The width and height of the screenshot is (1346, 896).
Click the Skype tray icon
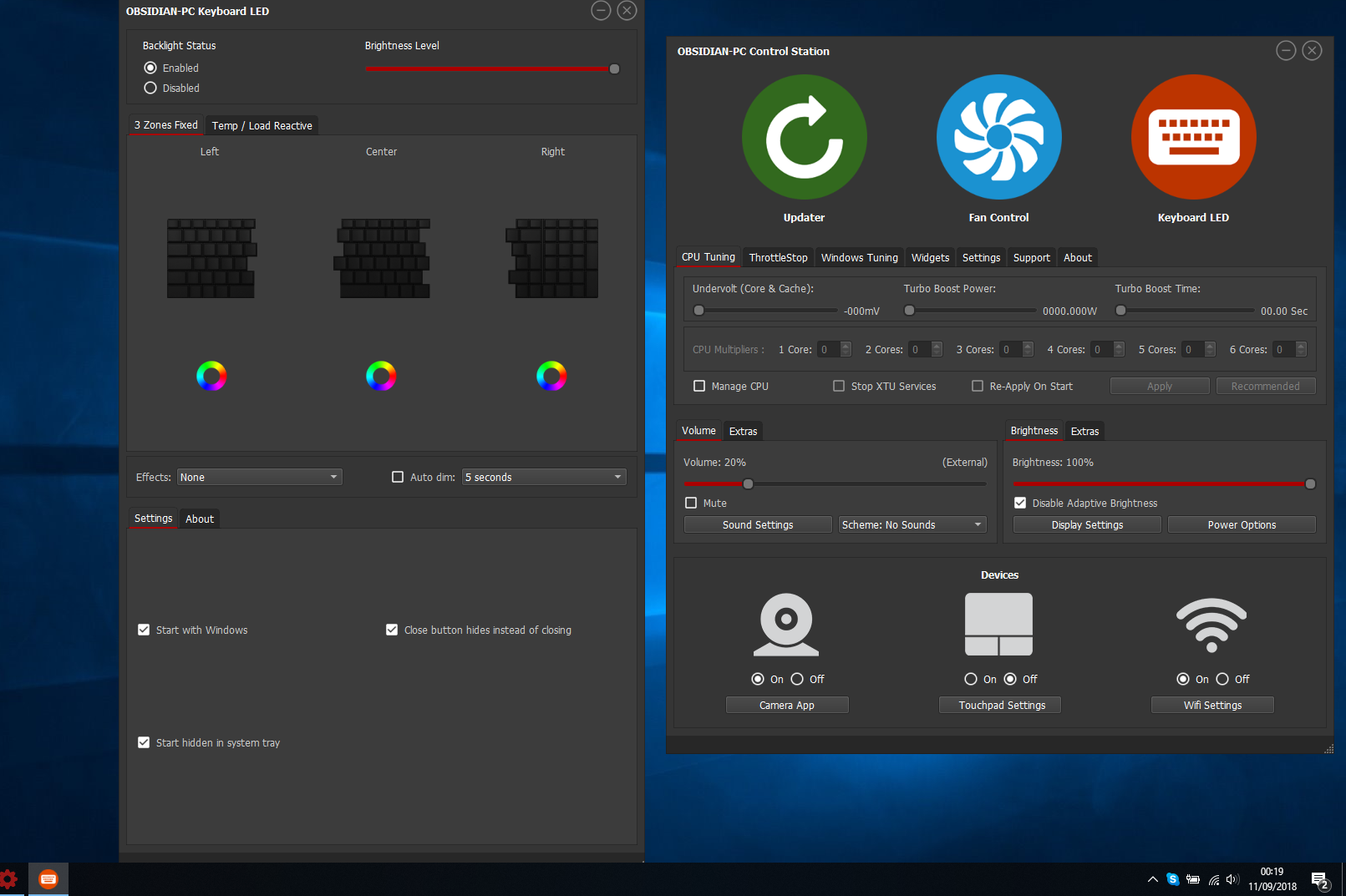1173,879
